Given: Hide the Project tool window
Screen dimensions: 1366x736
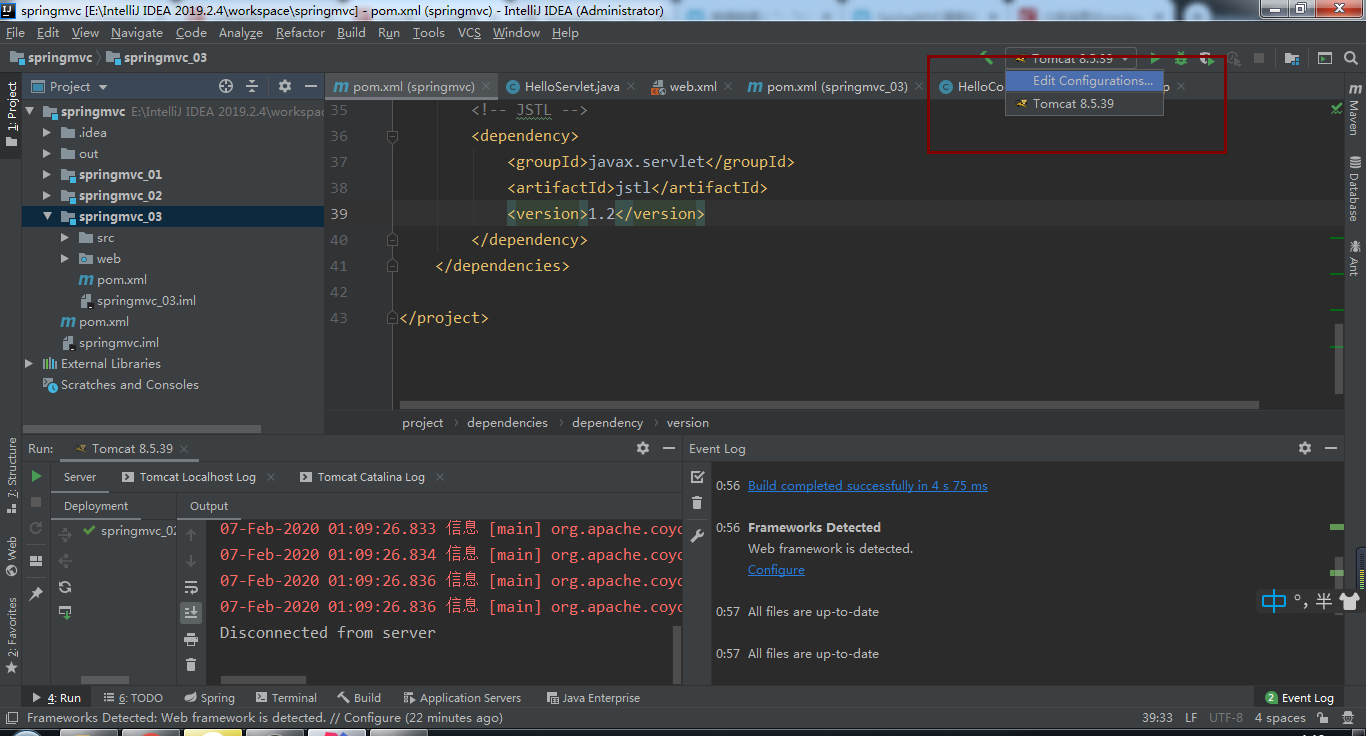Looking at the screenshot, I should tap(311, 87).
